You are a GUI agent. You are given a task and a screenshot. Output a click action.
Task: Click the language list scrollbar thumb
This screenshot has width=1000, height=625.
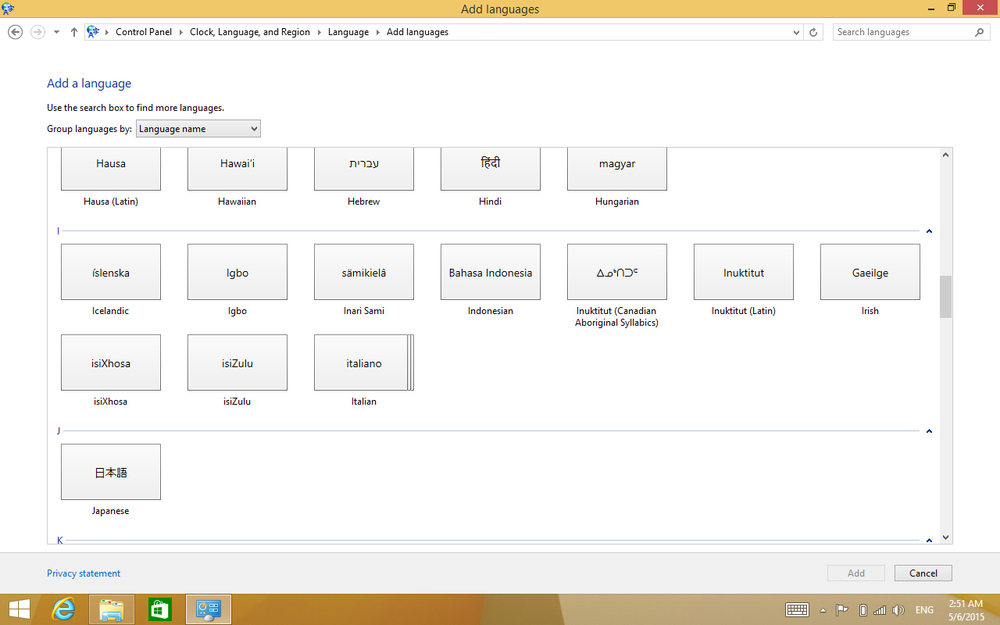click(945, 297)
